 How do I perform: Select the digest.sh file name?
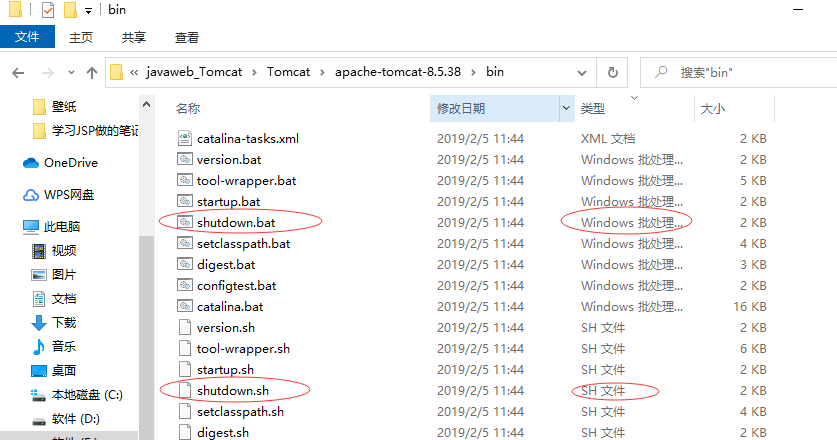223,433
